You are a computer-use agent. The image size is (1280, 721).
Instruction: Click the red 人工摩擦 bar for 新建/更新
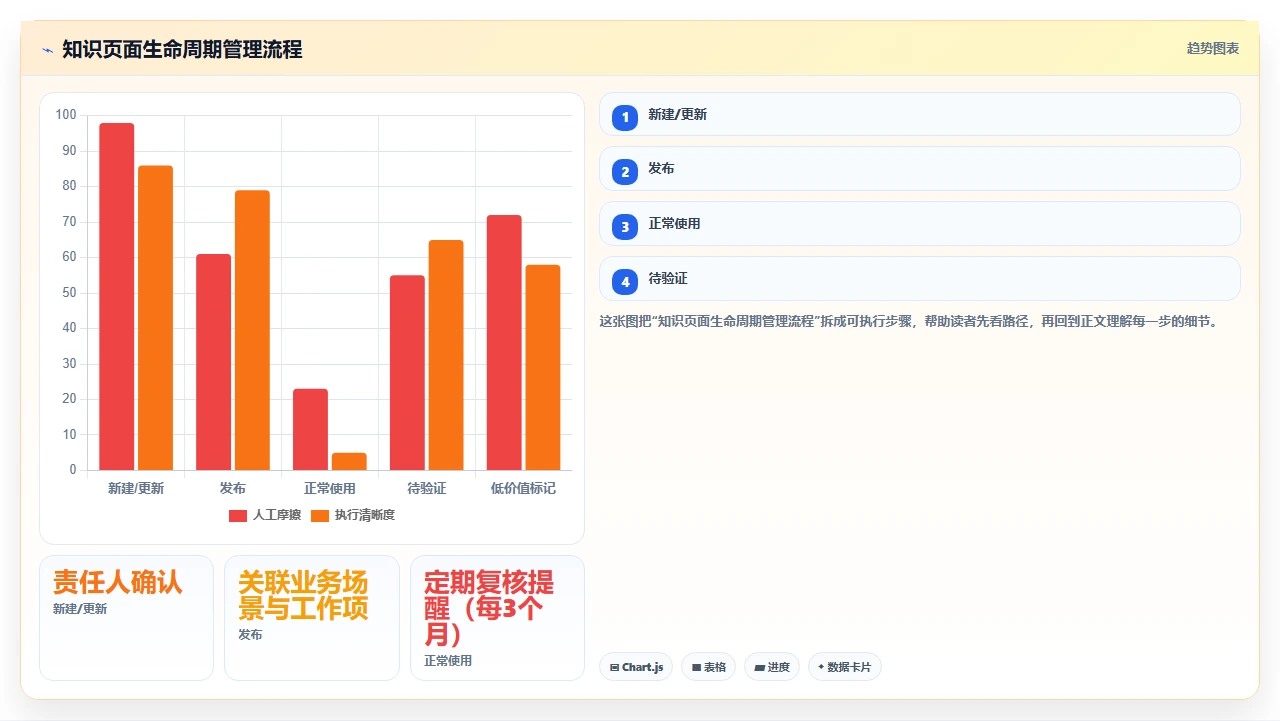point(117,296)
